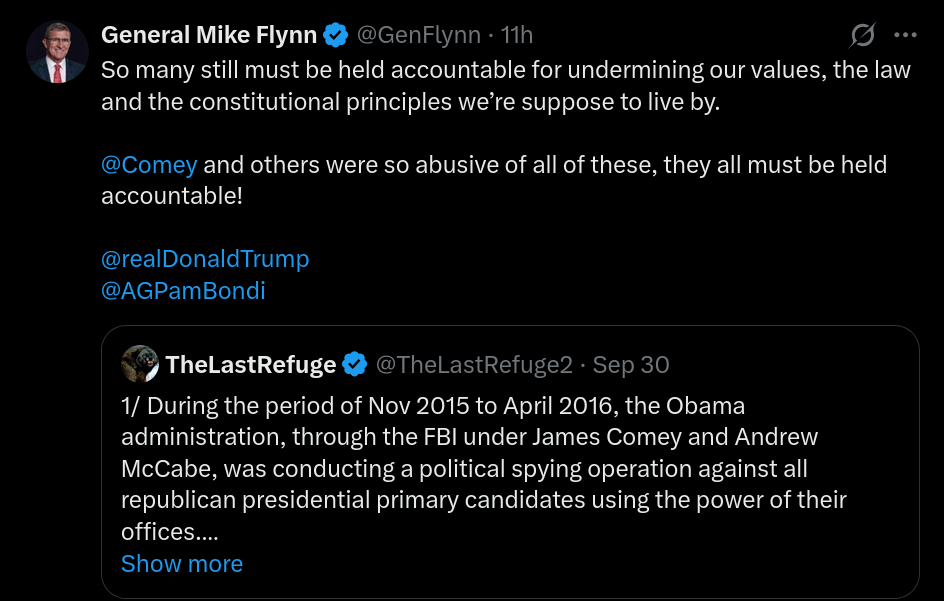Open the three-dot More options menu
This screenshot has height=601, width=944.
click(x=905, y=36)
